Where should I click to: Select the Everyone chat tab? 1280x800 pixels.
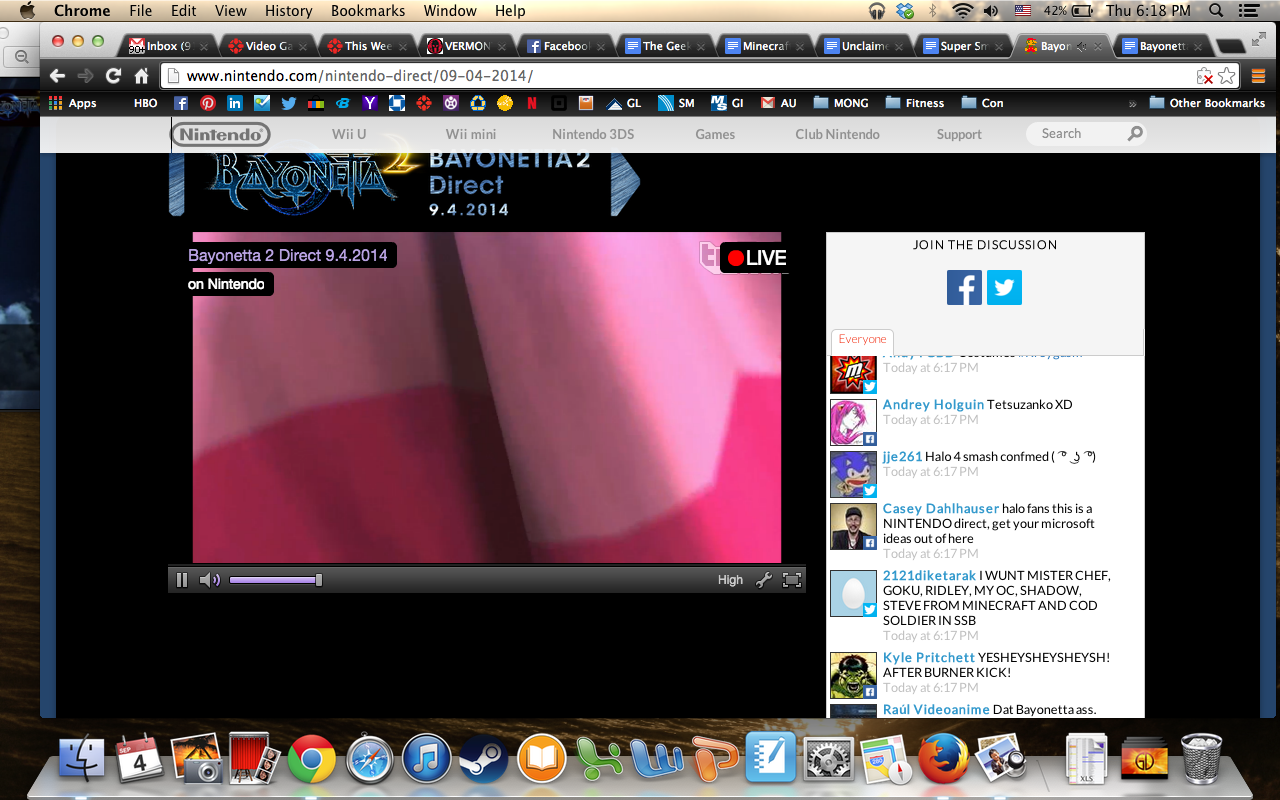click(862, 340)
